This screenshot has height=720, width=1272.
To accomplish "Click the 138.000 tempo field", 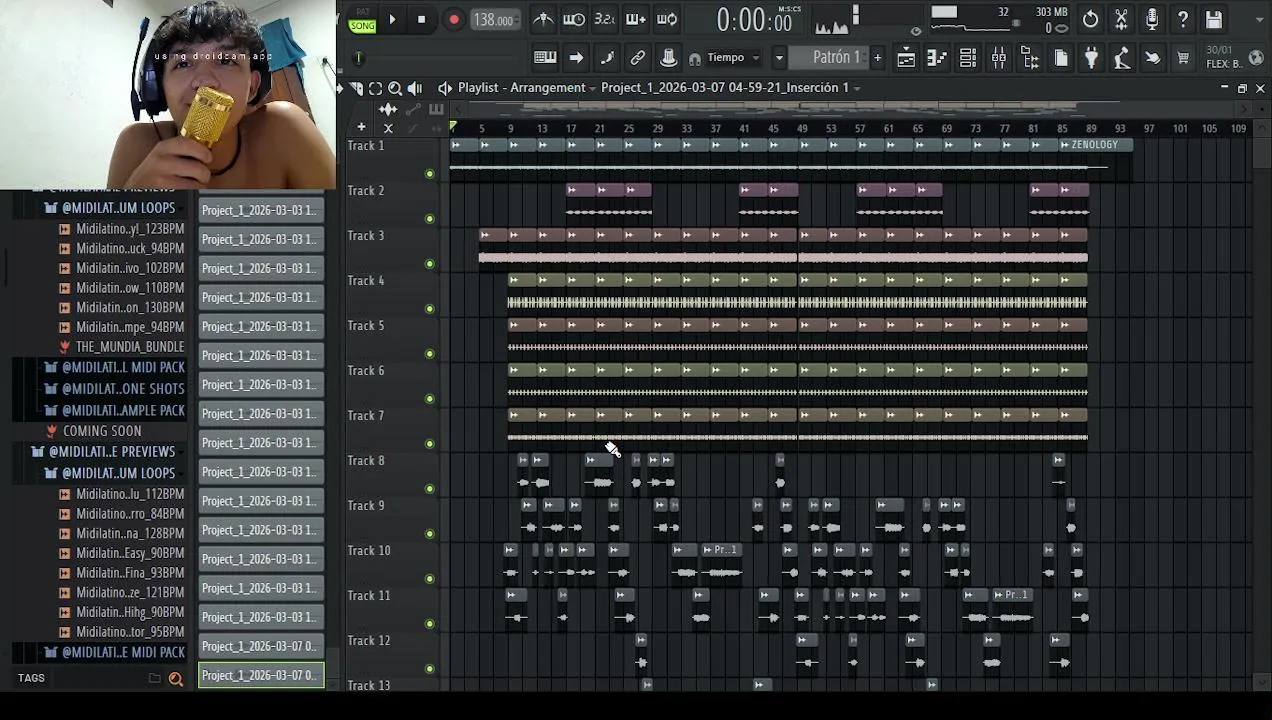I will [493, 20].
